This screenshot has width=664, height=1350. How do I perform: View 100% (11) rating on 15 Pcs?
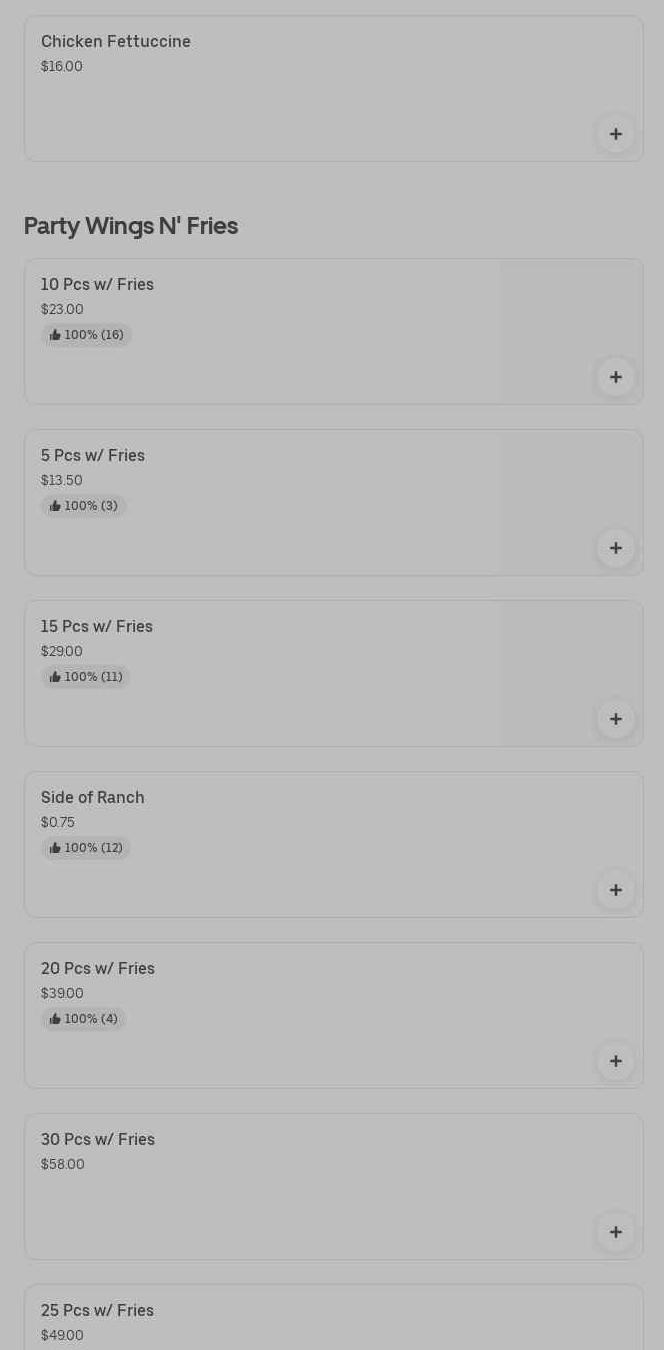pos(86,677)
